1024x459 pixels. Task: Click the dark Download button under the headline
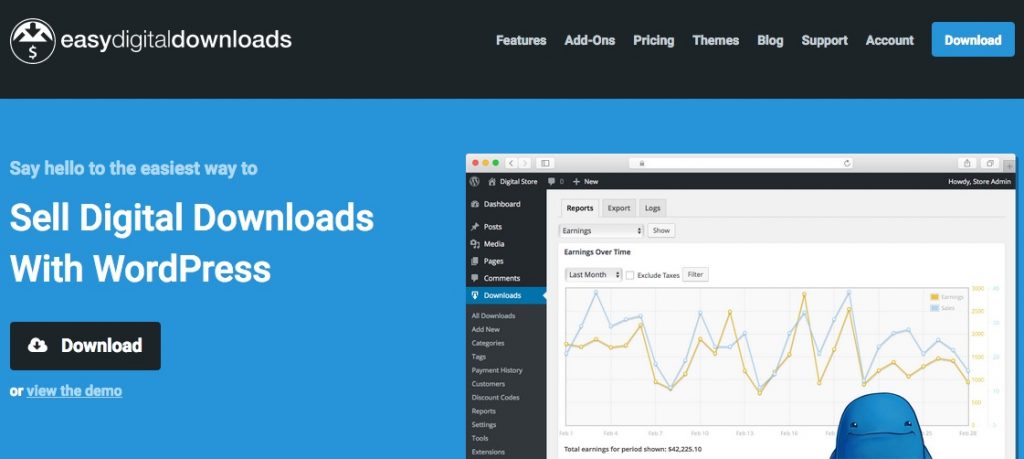point(85,346)
